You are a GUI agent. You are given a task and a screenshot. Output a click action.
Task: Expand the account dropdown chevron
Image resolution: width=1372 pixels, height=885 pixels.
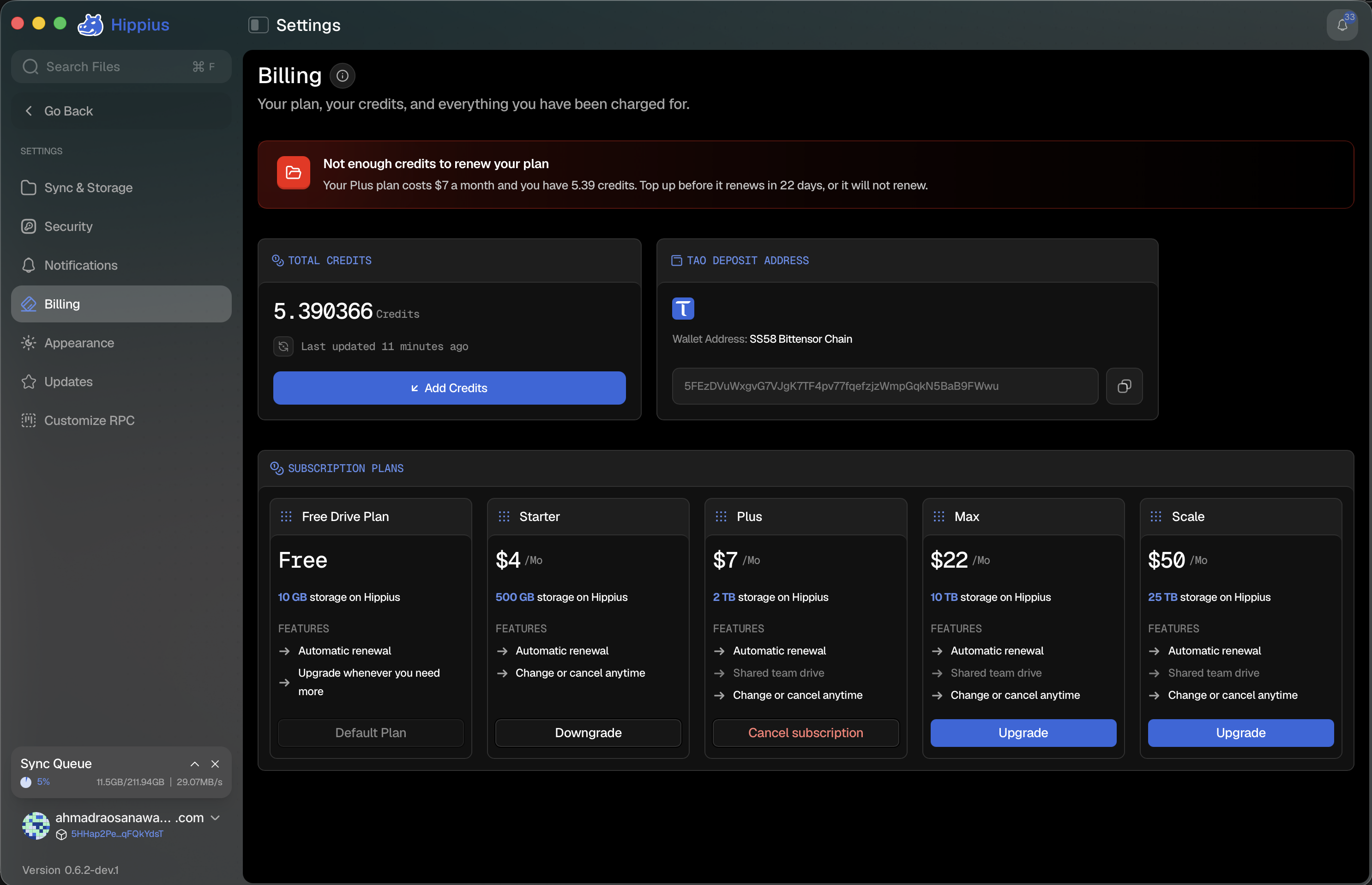pyautogui.click(x=216, y=818)
